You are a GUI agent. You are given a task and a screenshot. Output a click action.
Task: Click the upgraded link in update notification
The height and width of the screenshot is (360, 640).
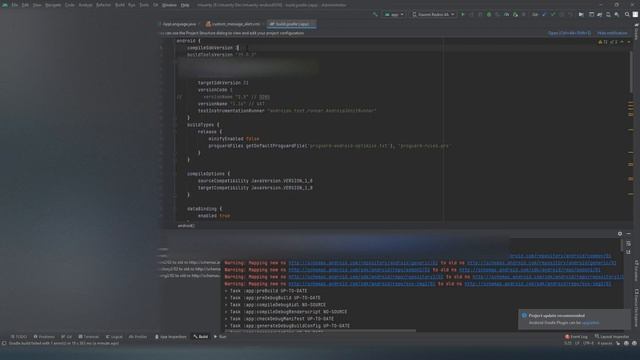click(x=590, y=323)
